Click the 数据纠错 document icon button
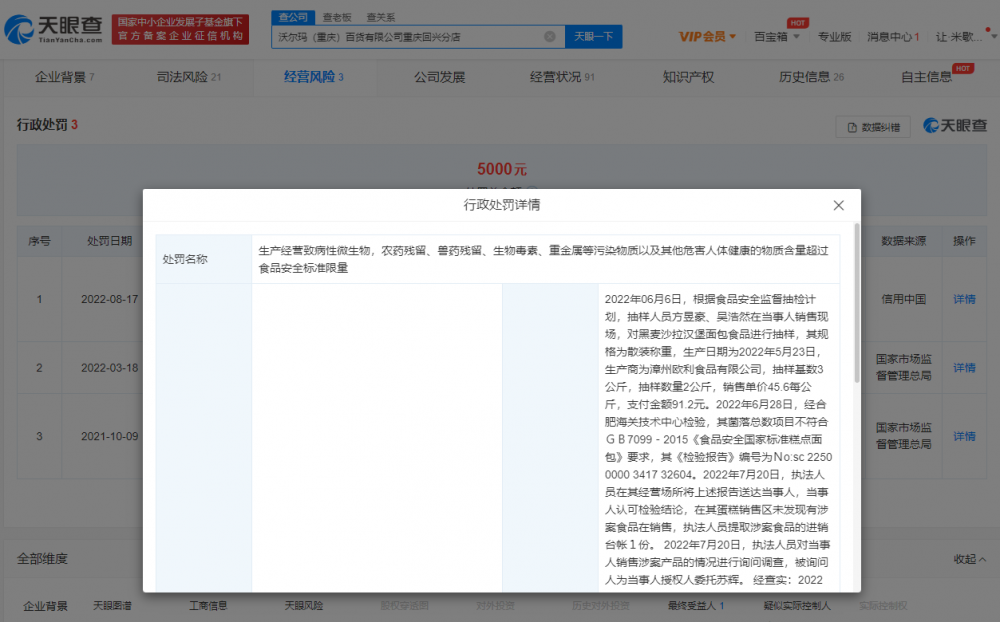This screenshot has width=1000, height=622. tap(873, 127)
